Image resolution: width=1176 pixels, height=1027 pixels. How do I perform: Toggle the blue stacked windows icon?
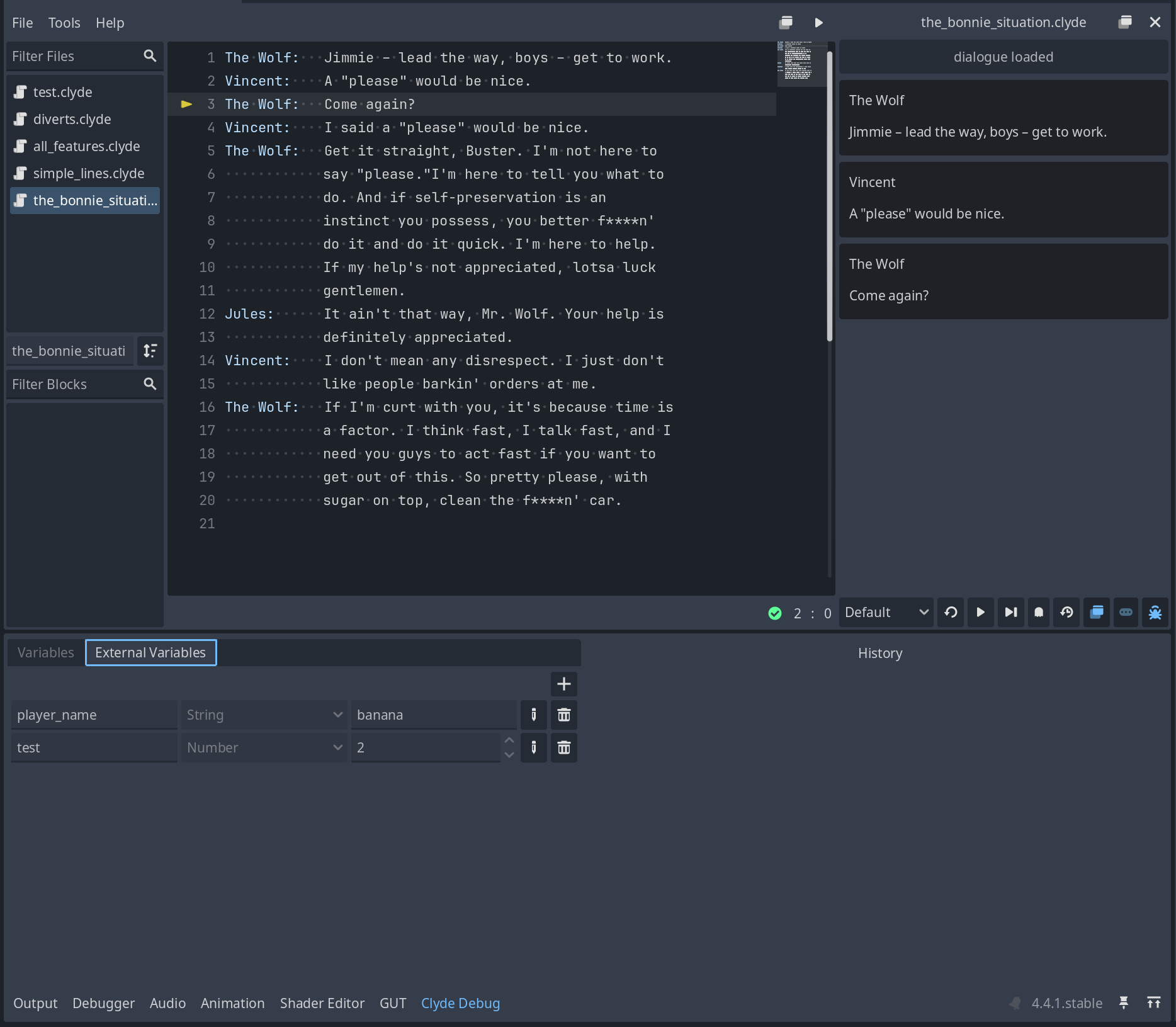(1097, 612)
